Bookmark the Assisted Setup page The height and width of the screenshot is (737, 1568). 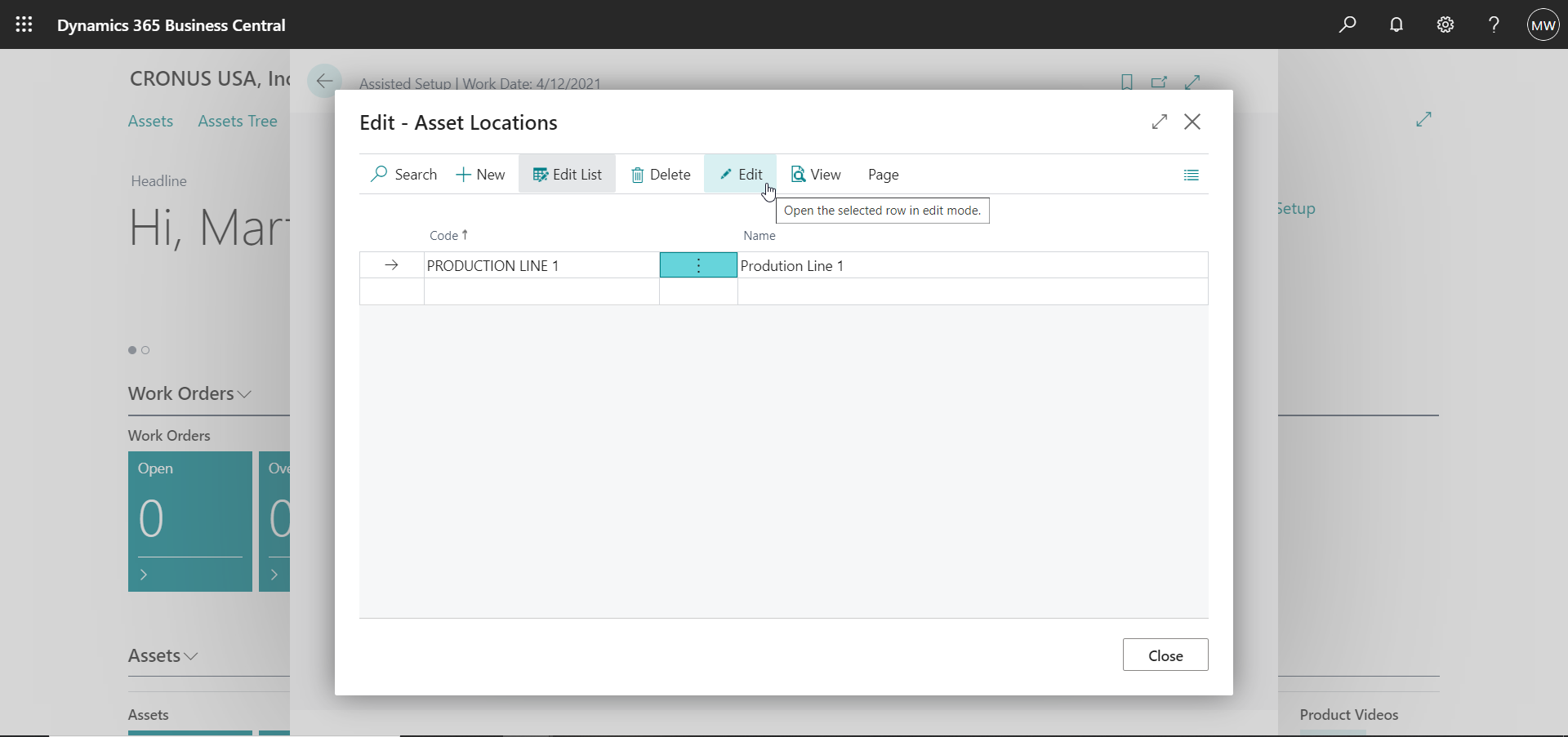coord(1127,82)
